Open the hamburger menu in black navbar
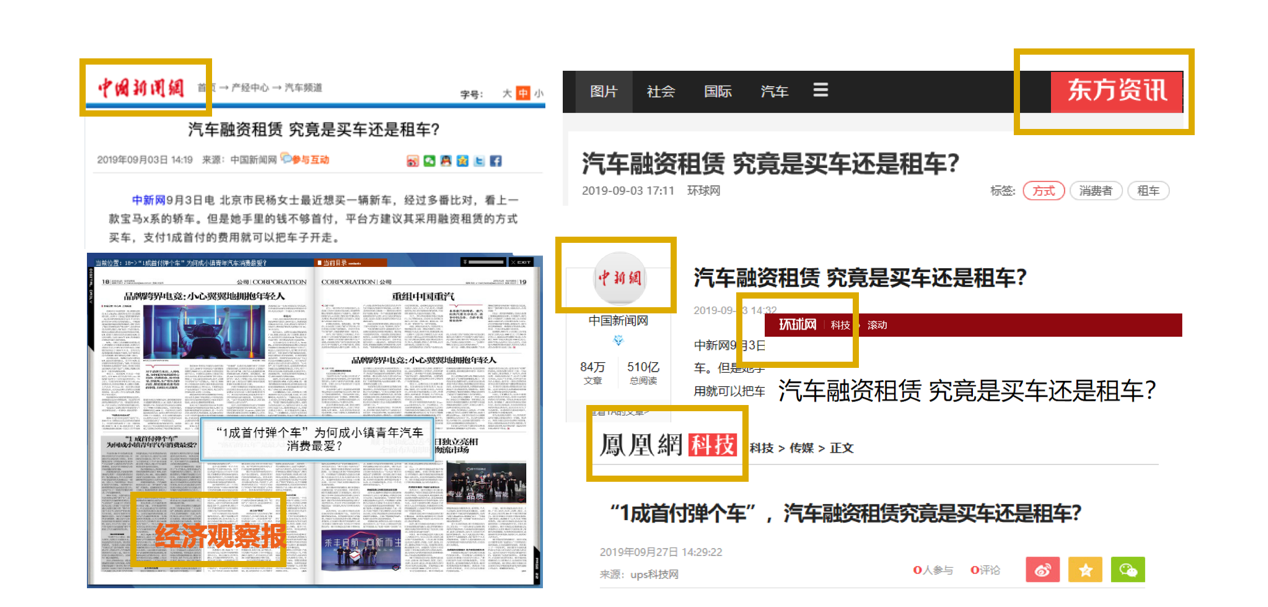Image resolution: width=1268 pixels, height=607 pixels. tap(820, 91)
